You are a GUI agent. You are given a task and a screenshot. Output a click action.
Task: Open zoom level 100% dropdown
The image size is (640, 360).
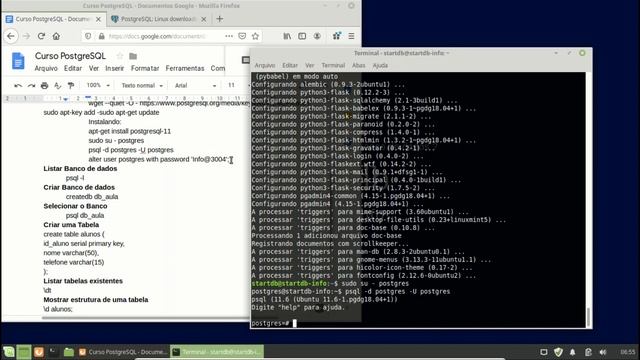pyautogui.click(x=98, y=85)
